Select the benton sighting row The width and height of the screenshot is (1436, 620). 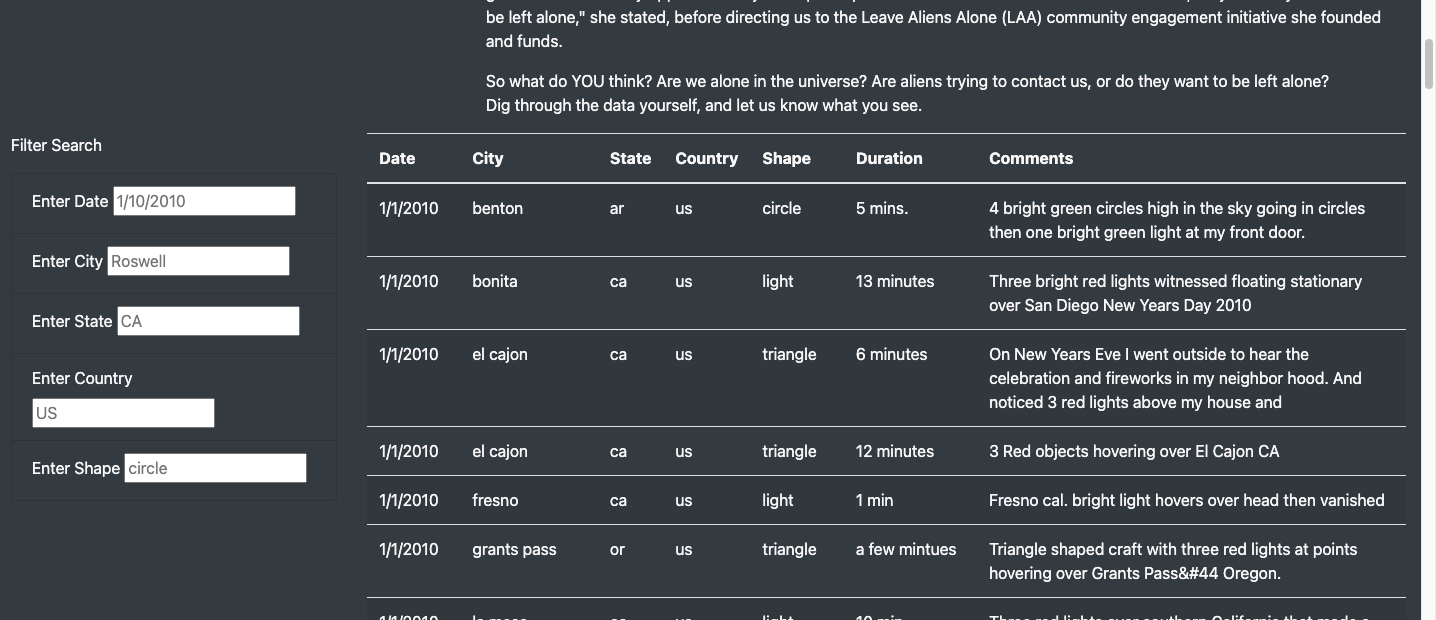(886, 220)
